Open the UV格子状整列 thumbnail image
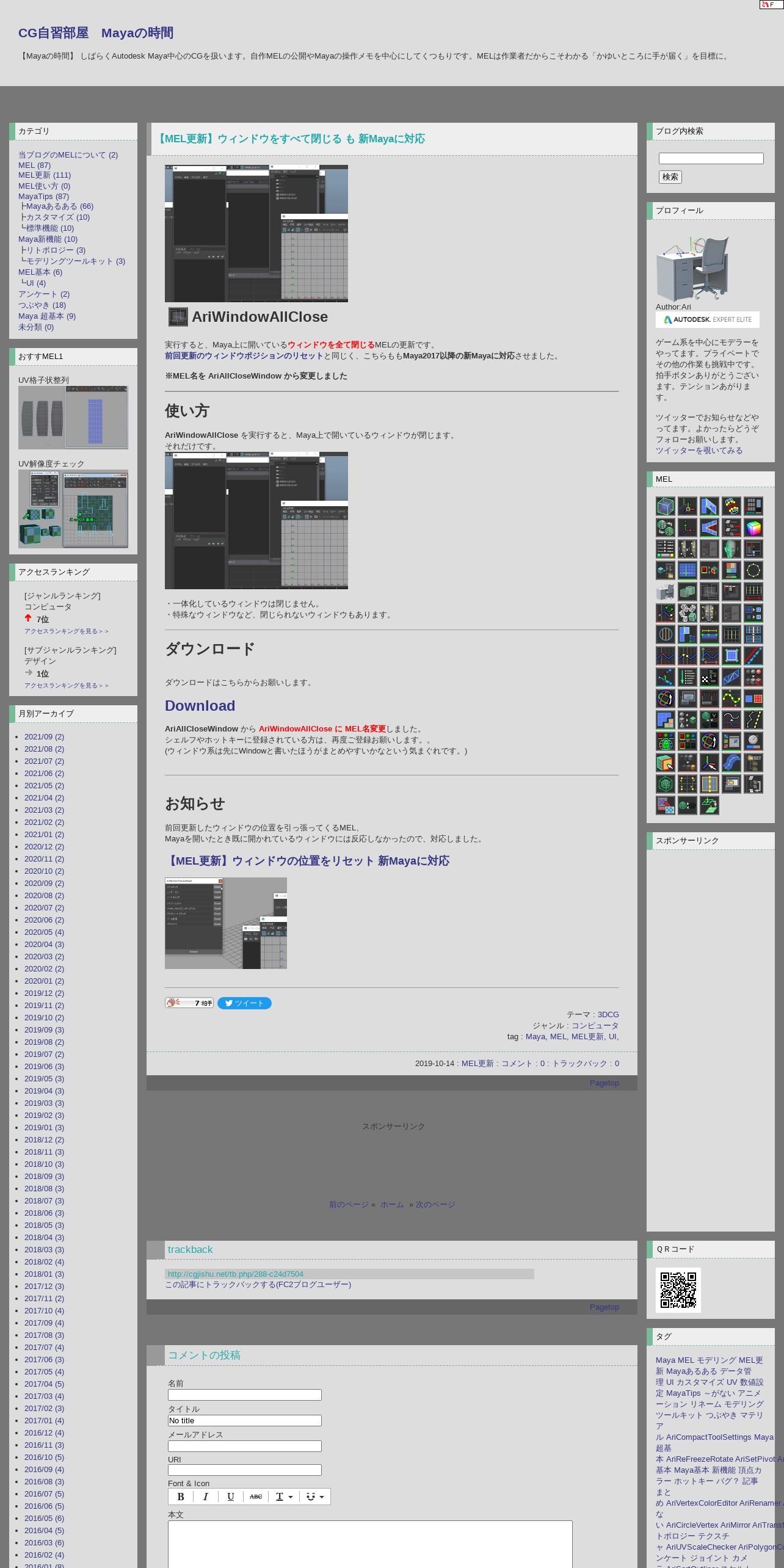Image resolution: width=784 pixels, height=1568 pixels. click(x=73, y=418)
